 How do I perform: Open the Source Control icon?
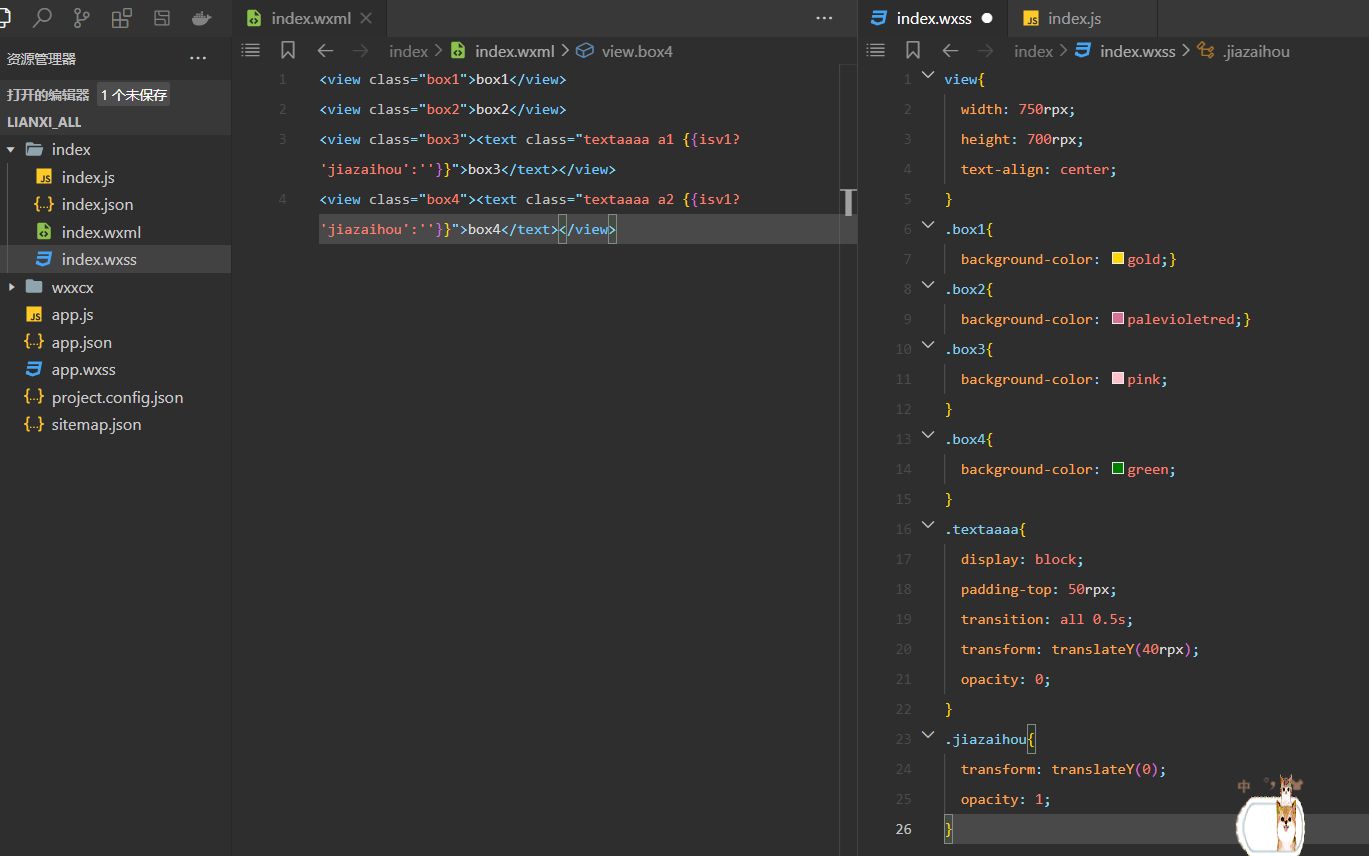click(x=82, y=18)
